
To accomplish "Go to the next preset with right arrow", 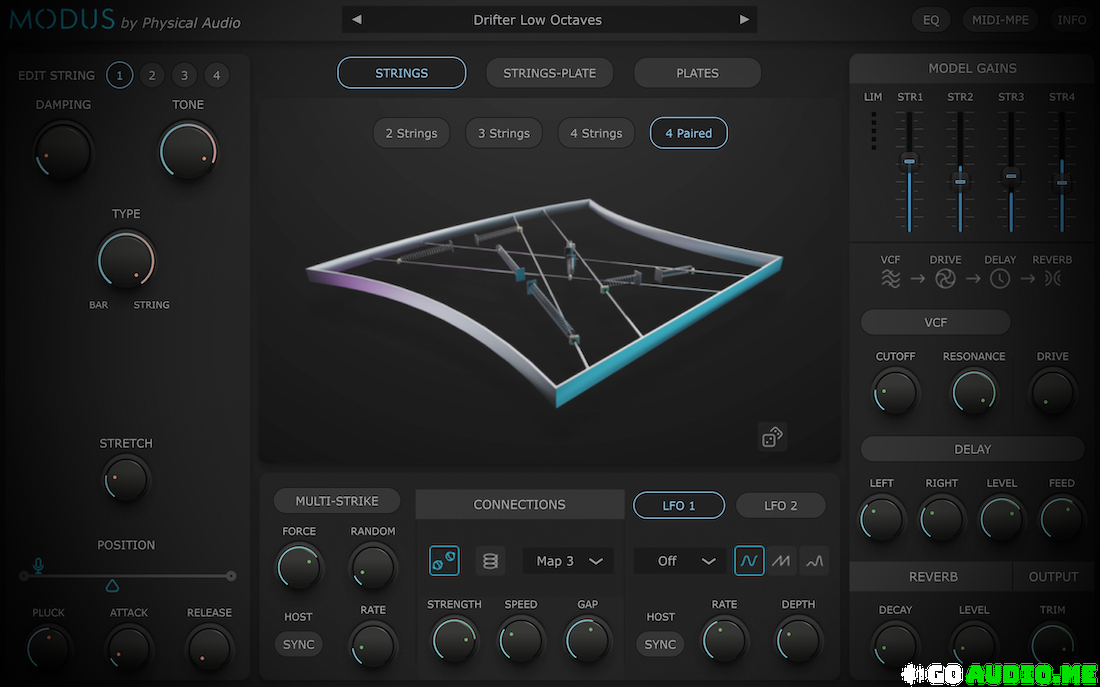I will click(x=744, y=20).
